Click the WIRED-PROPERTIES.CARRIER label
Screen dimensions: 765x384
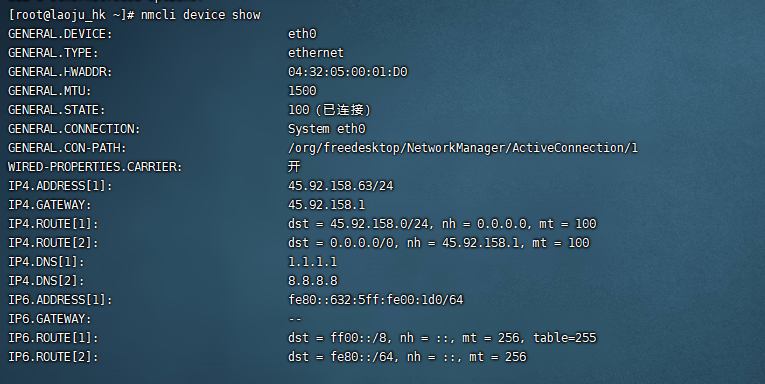pos(95,167)
